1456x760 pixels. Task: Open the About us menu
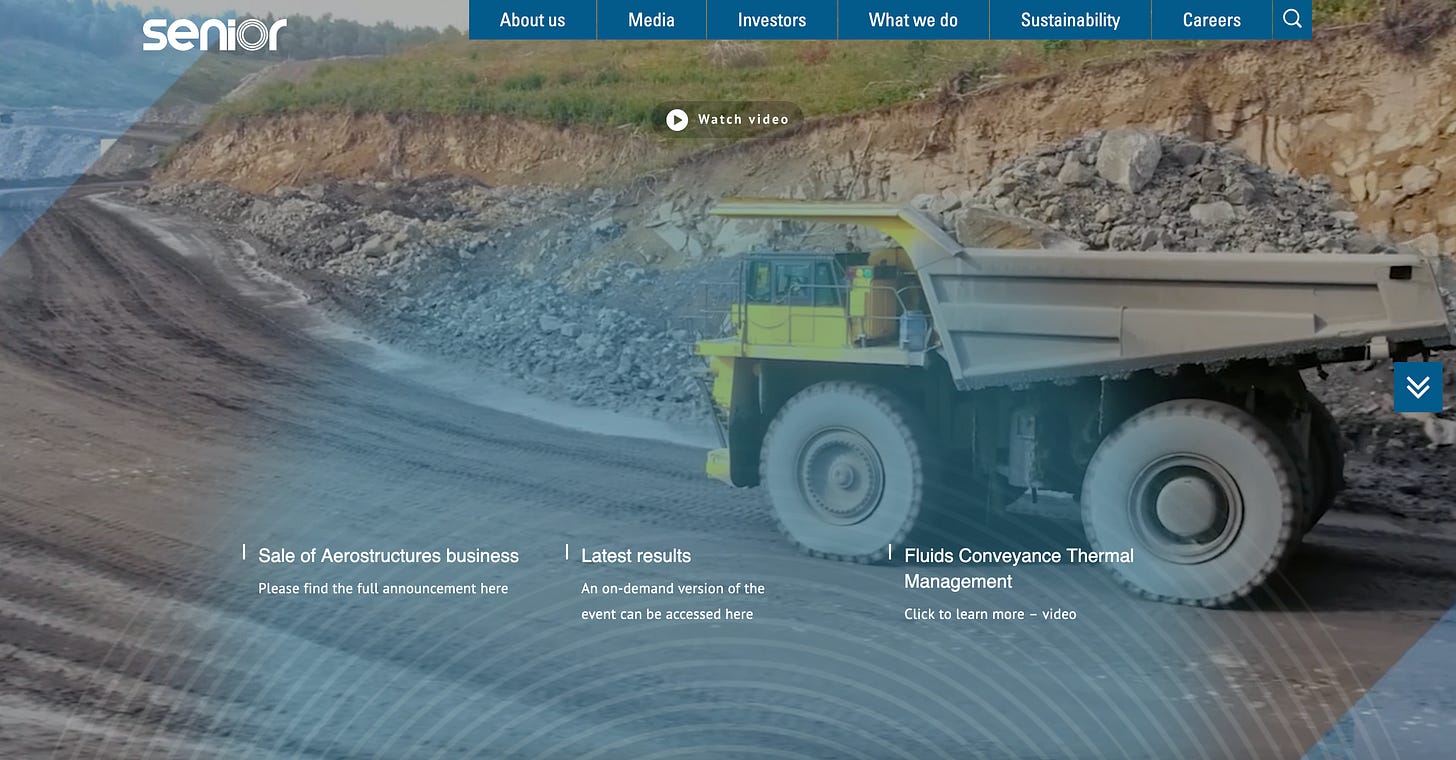(532, 20)
